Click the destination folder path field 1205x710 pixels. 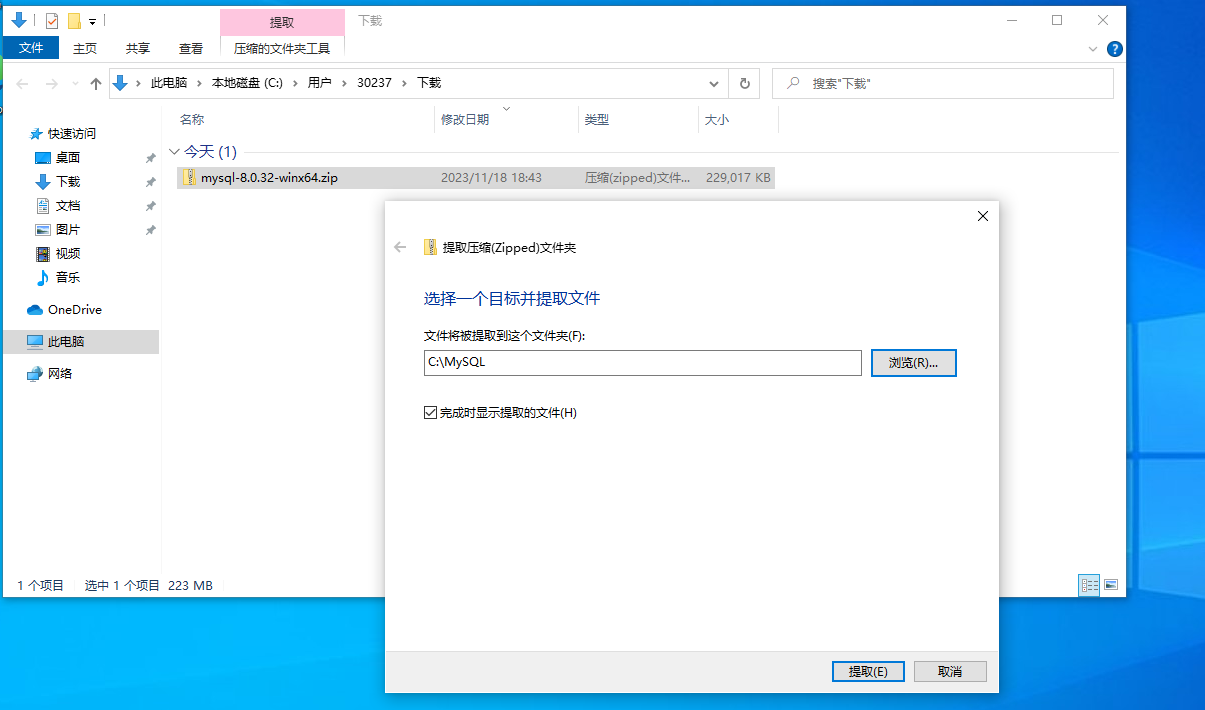(642, 362)
